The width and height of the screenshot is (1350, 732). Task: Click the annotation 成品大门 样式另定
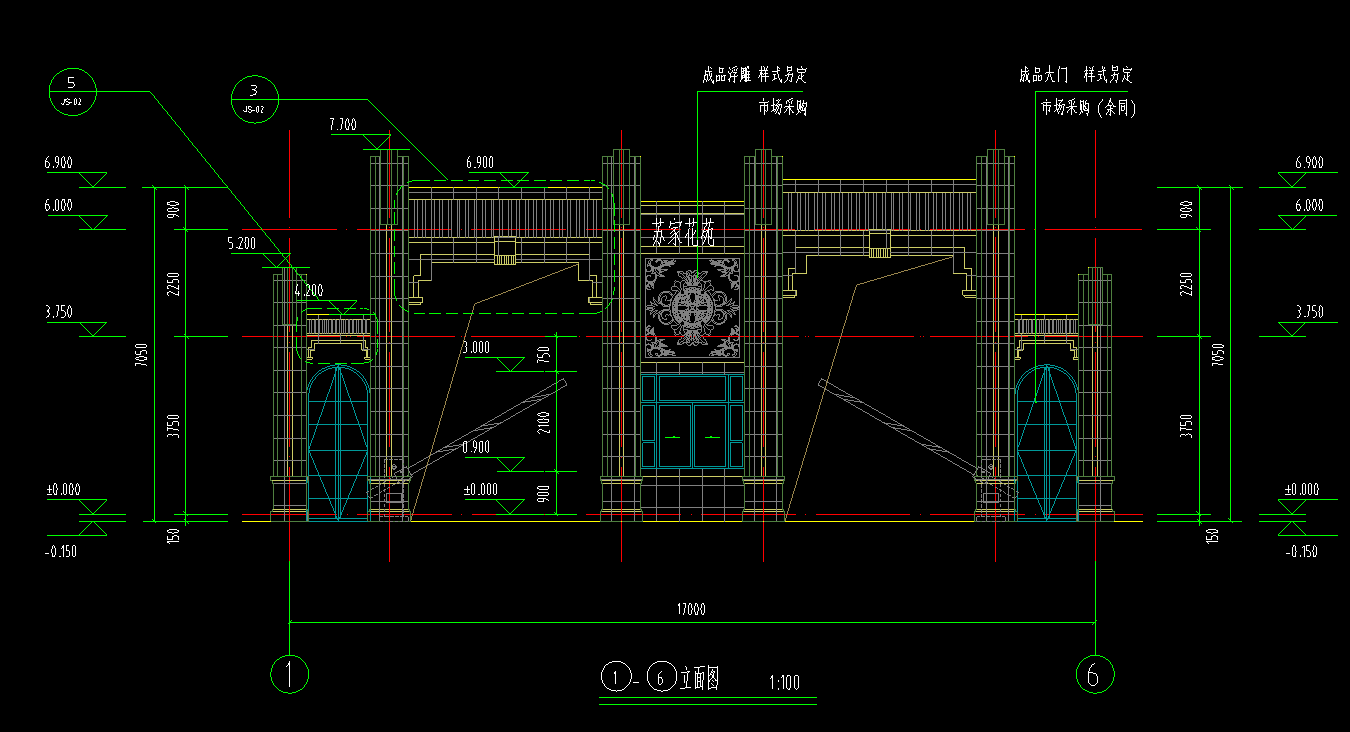click(1075, 75)
